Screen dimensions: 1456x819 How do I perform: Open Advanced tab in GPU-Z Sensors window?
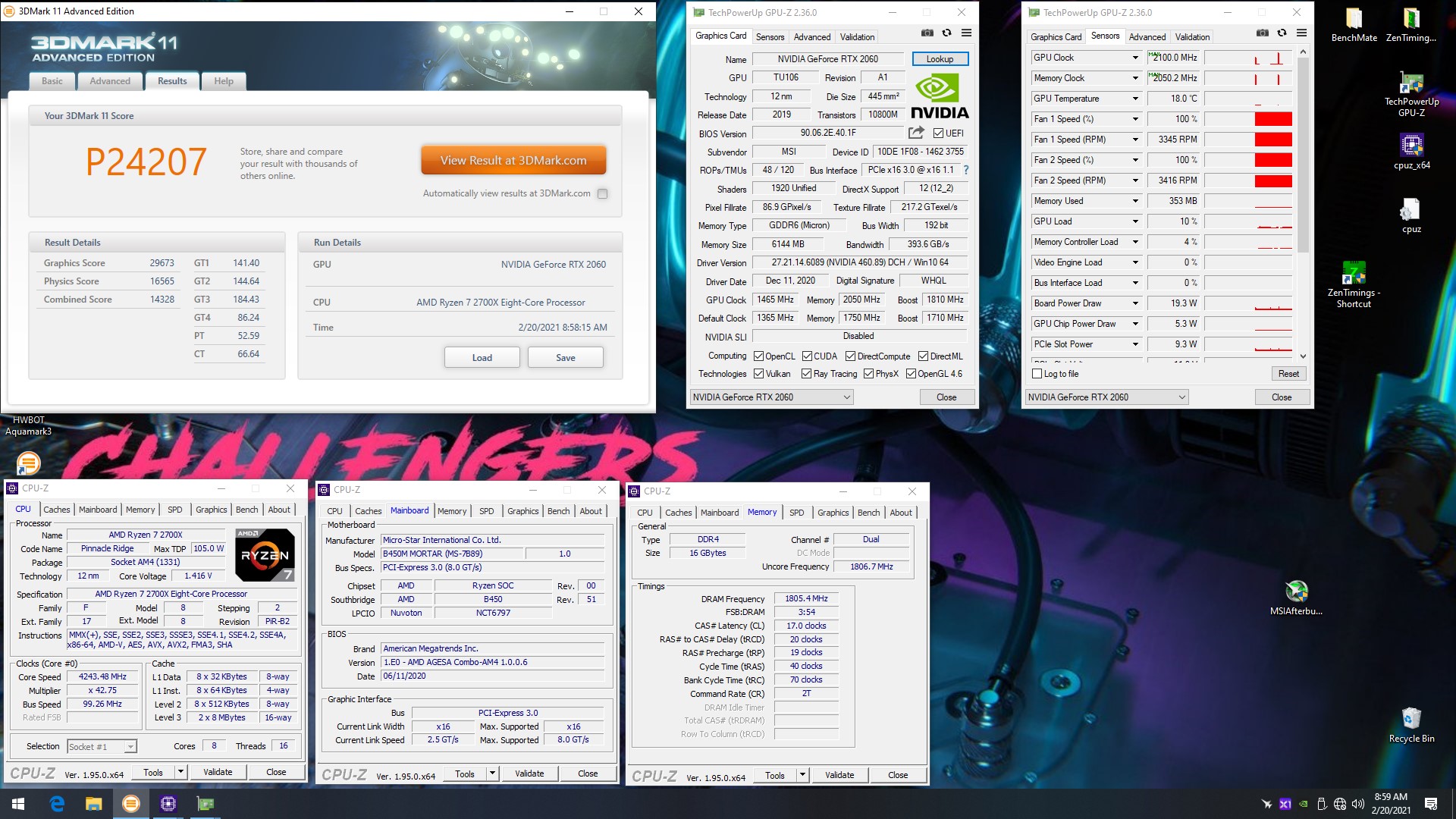click(1147, 36)
